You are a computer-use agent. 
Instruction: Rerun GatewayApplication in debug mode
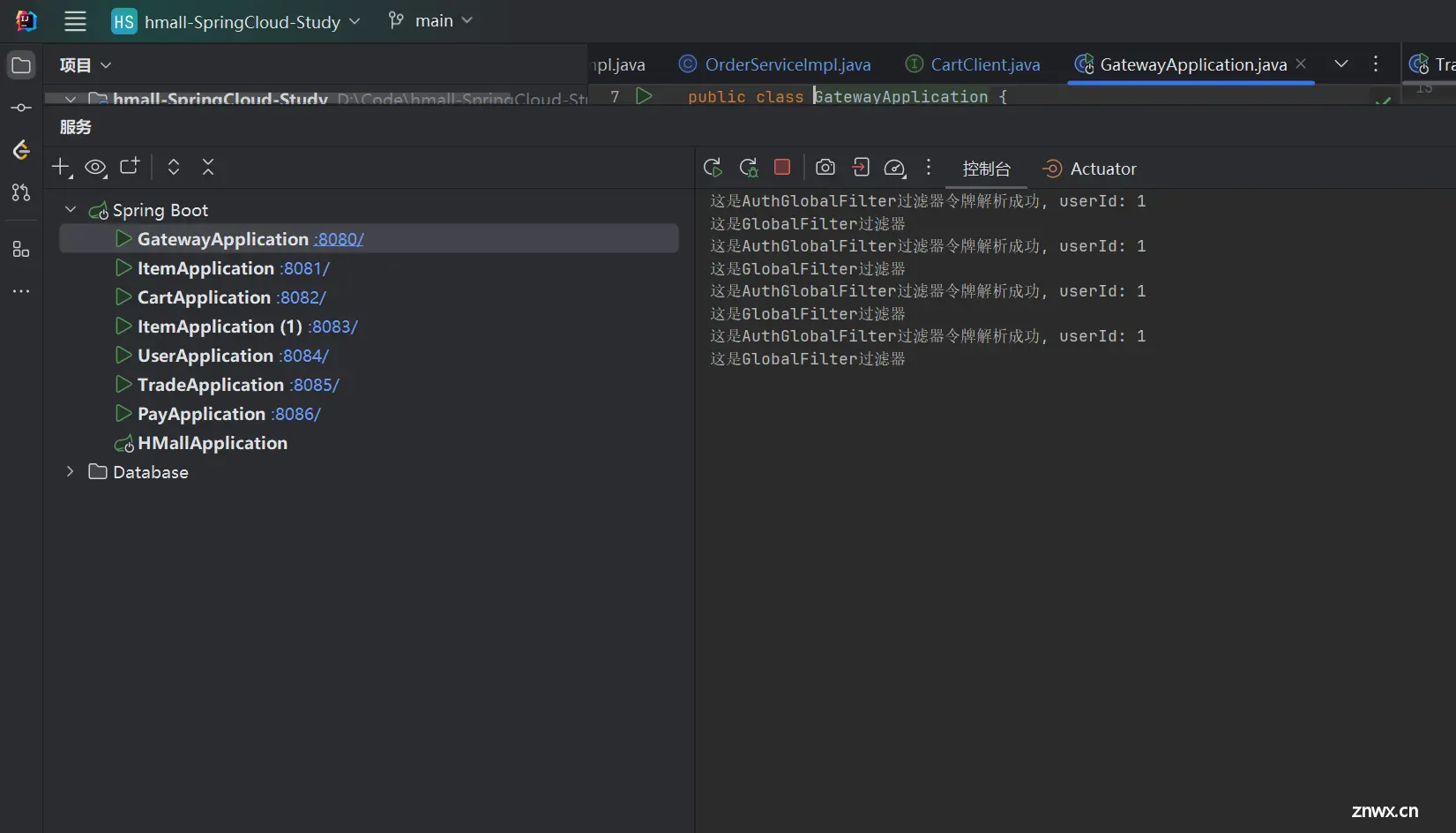pyautogui.click(x=749, y=168)
